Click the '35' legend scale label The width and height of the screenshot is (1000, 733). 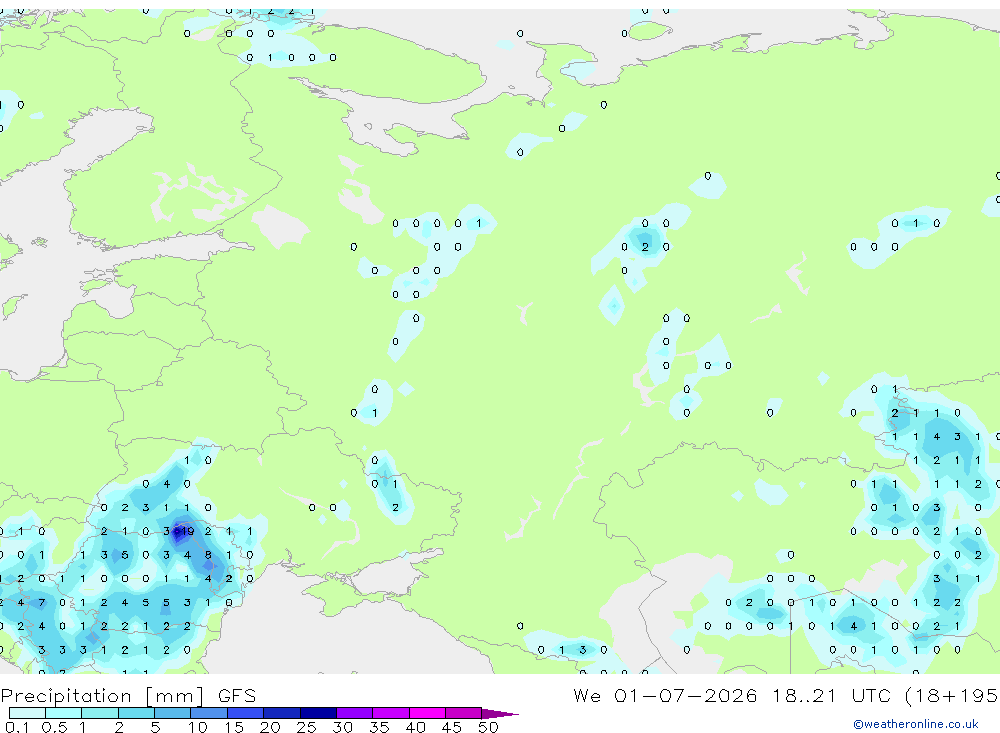(x=379, y=727)
